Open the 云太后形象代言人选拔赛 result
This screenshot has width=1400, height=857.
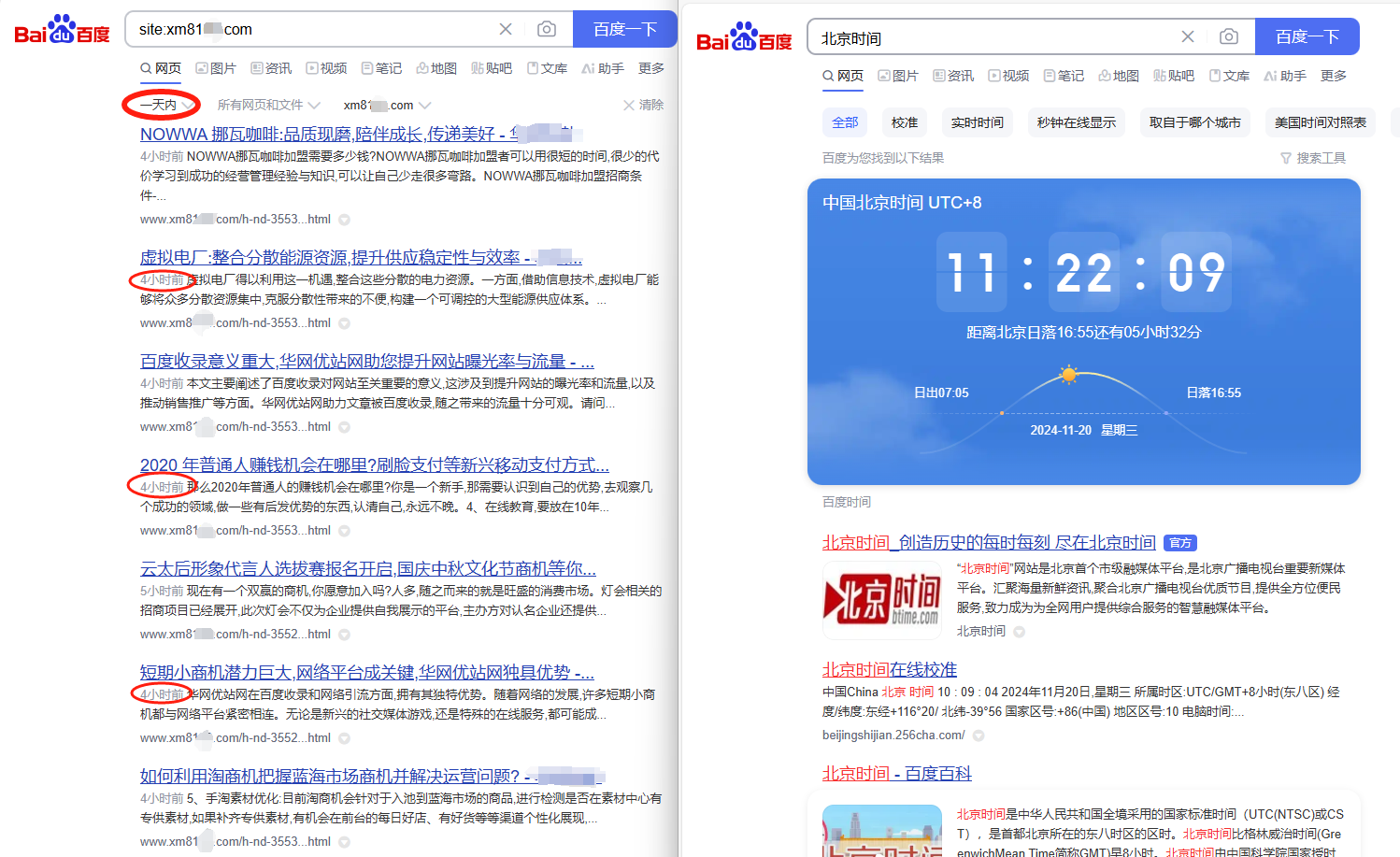368,568
